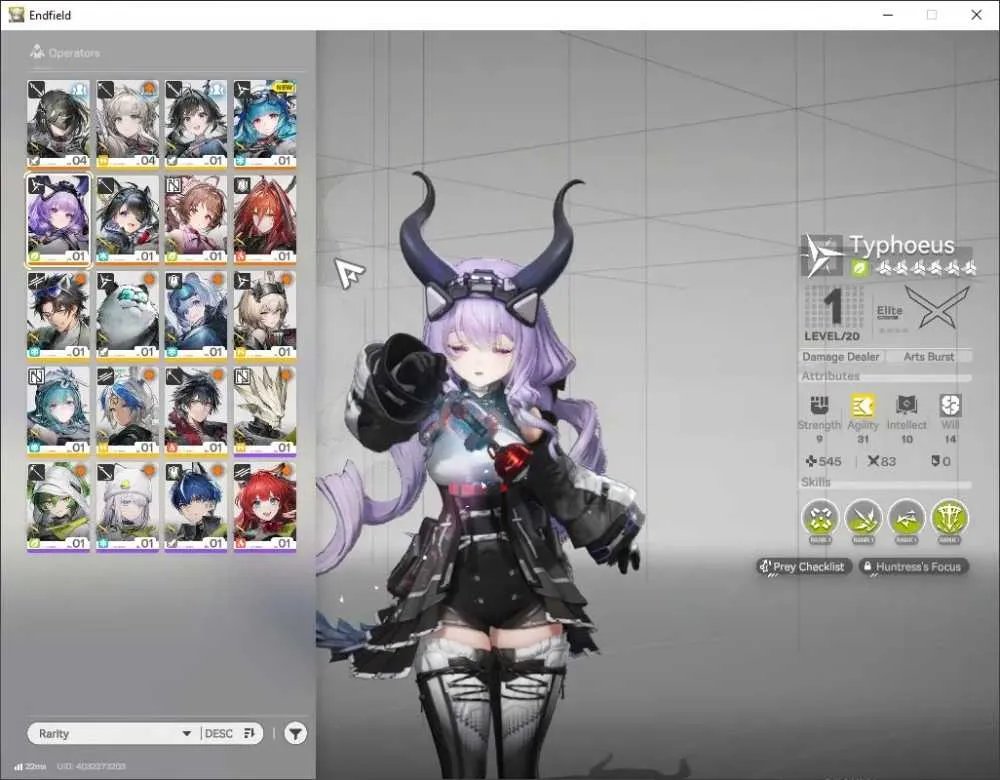Click the Damage Dealer tag
This screenshot has height=780, width=1000.
tap(841, 357)
